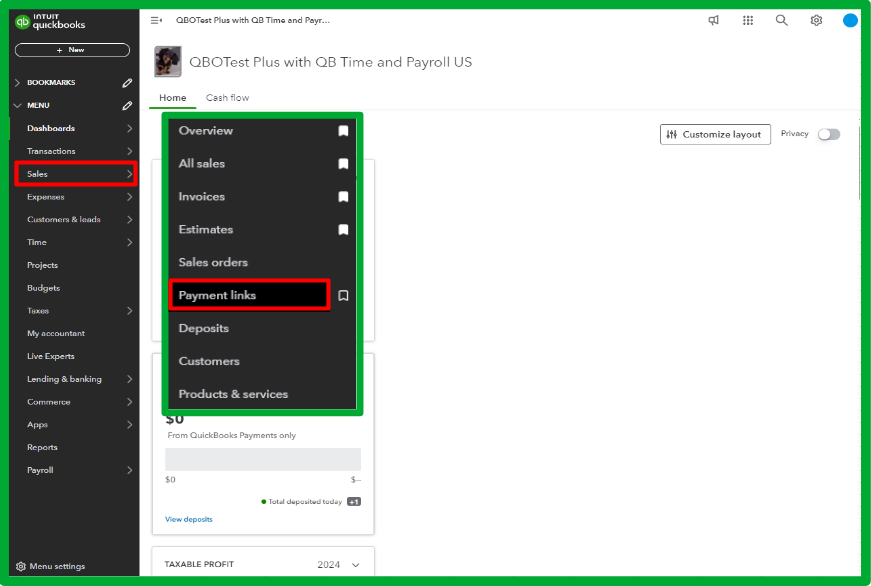Expand the Taxes submenu arrow
The height and width of the screenshot is (586, 871).
(x=129, y=310)
